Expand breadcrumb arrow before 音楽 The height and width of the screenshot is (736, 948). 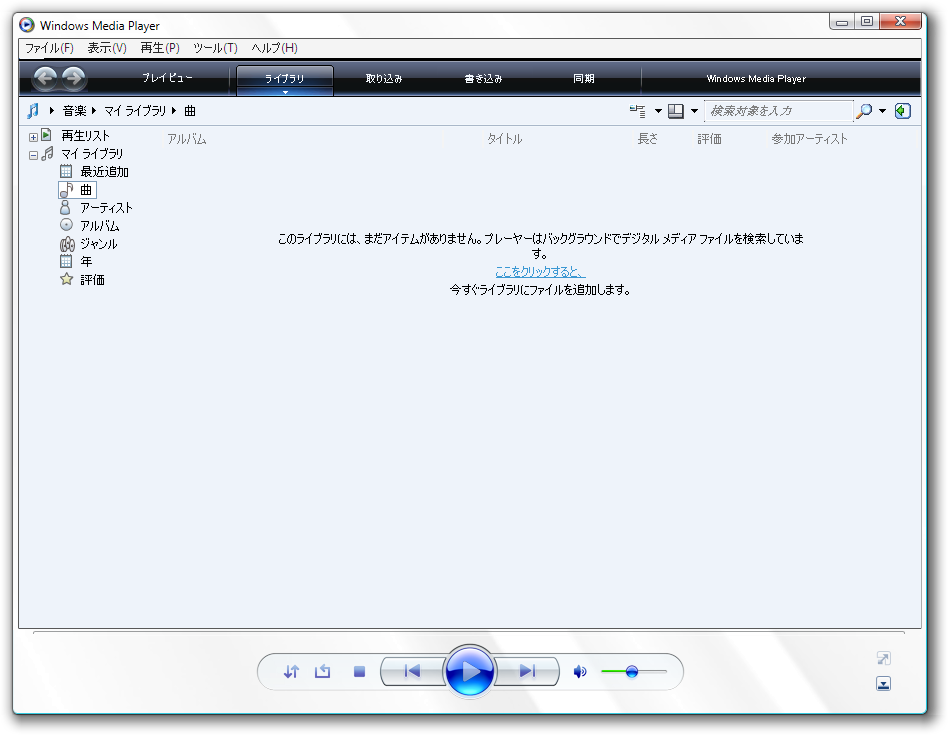pyautogui.click(x=52, y=111)
